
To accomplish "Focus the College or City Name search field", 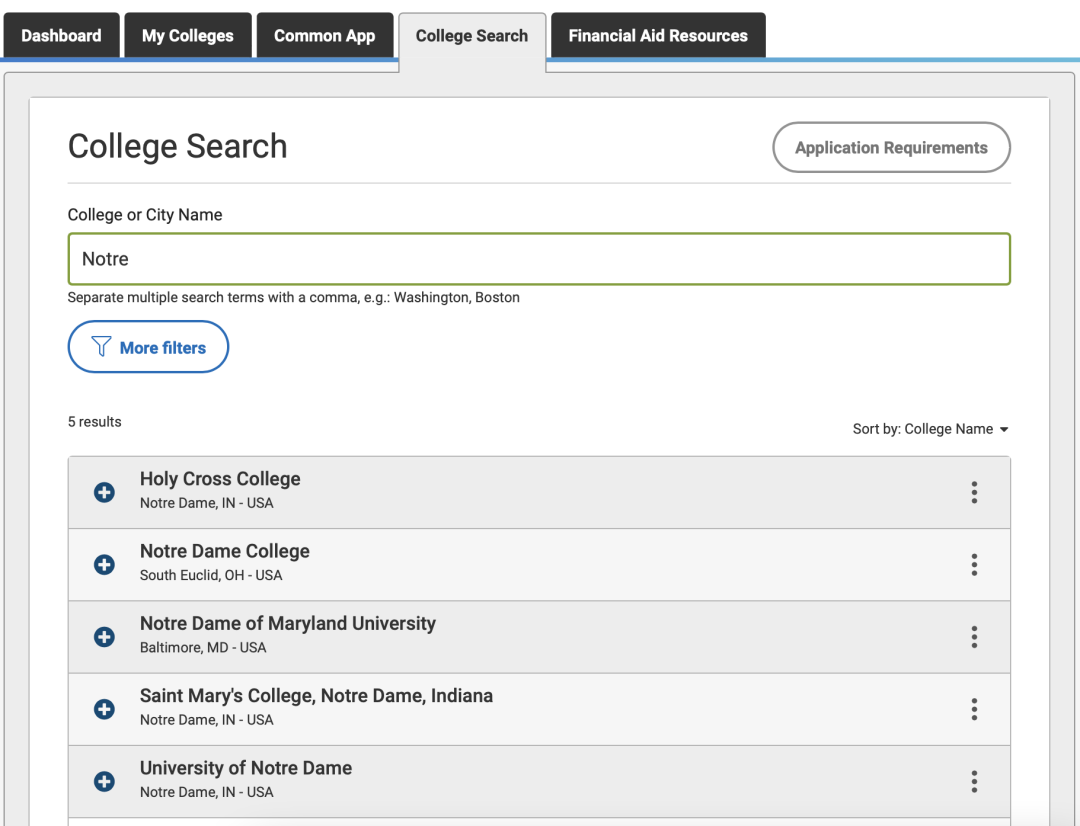I will (539, 259).
